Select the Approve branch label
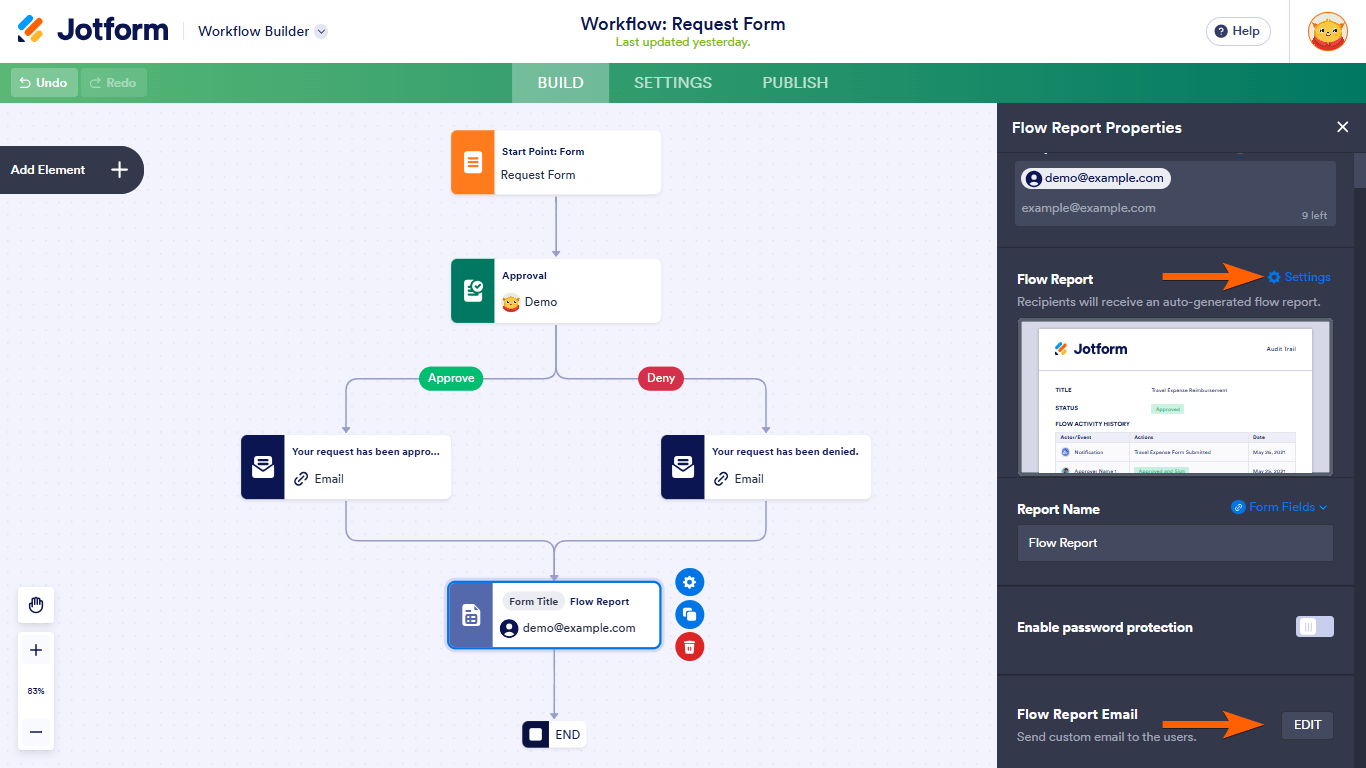This screenshot has height=768, width=1366. (451, 378)
